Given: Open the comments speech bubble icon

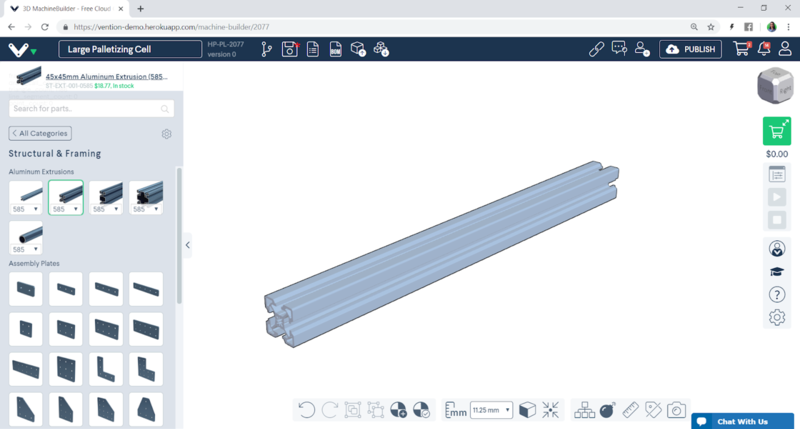Looking at the screenshot, I should [x=619, y=49].
